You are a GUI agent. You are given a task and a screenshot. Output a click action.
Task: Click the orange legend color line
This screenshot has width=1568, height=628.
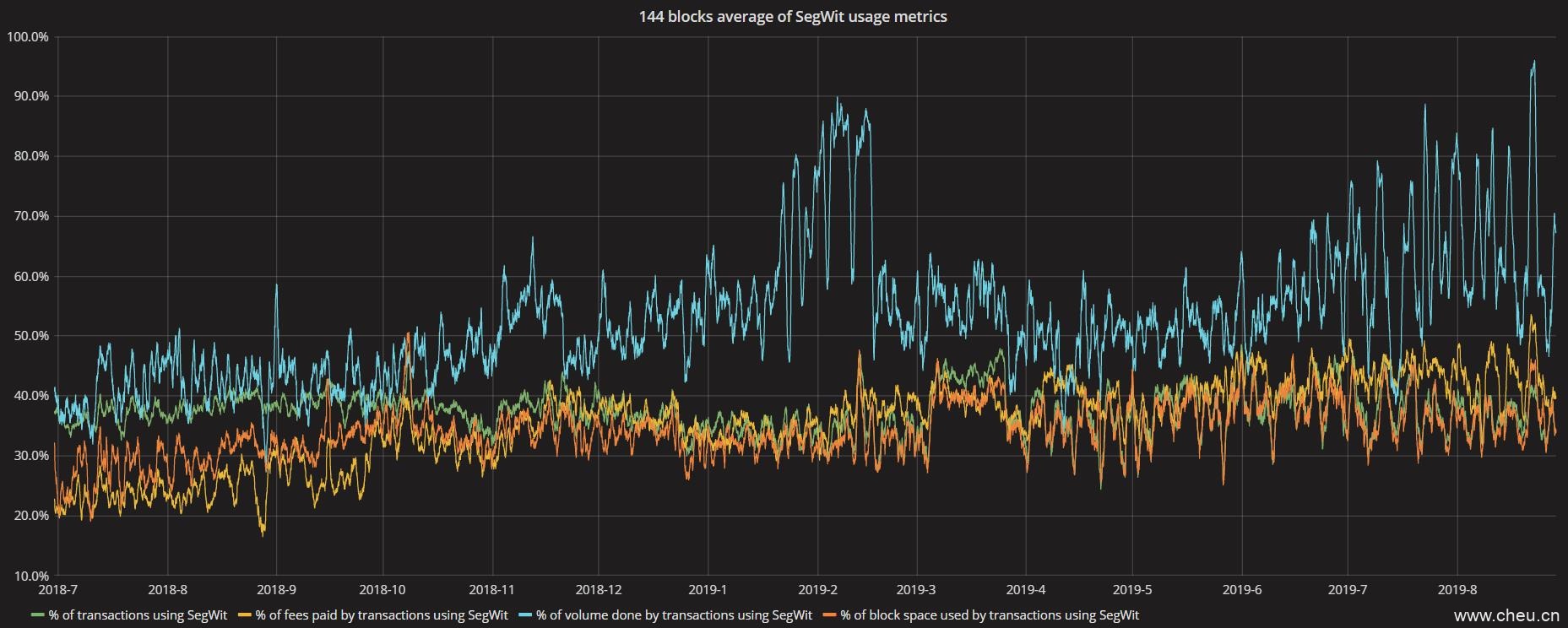click(x=830, y=615)
